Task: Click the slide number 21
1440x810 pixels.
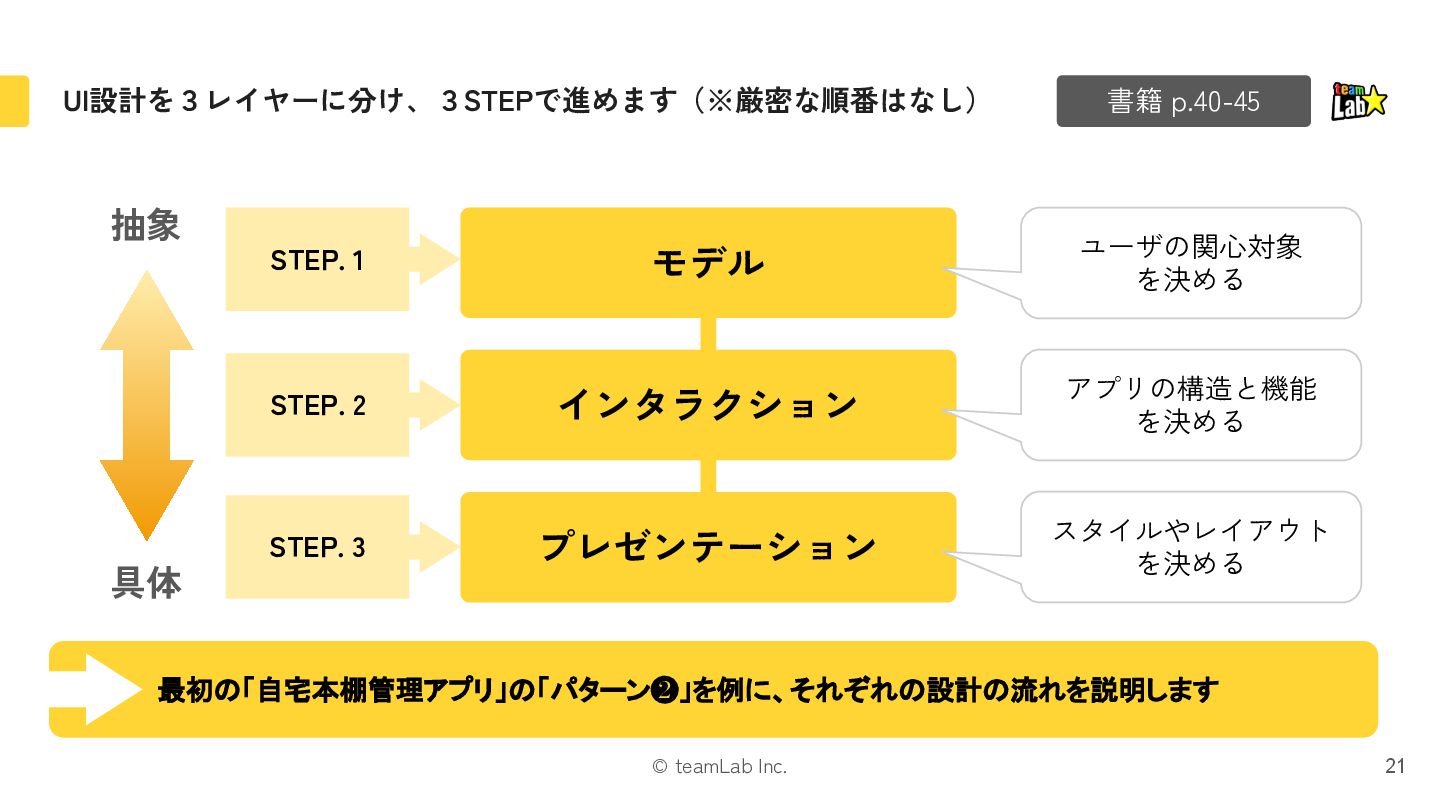Action: (x=1395, y=767)
